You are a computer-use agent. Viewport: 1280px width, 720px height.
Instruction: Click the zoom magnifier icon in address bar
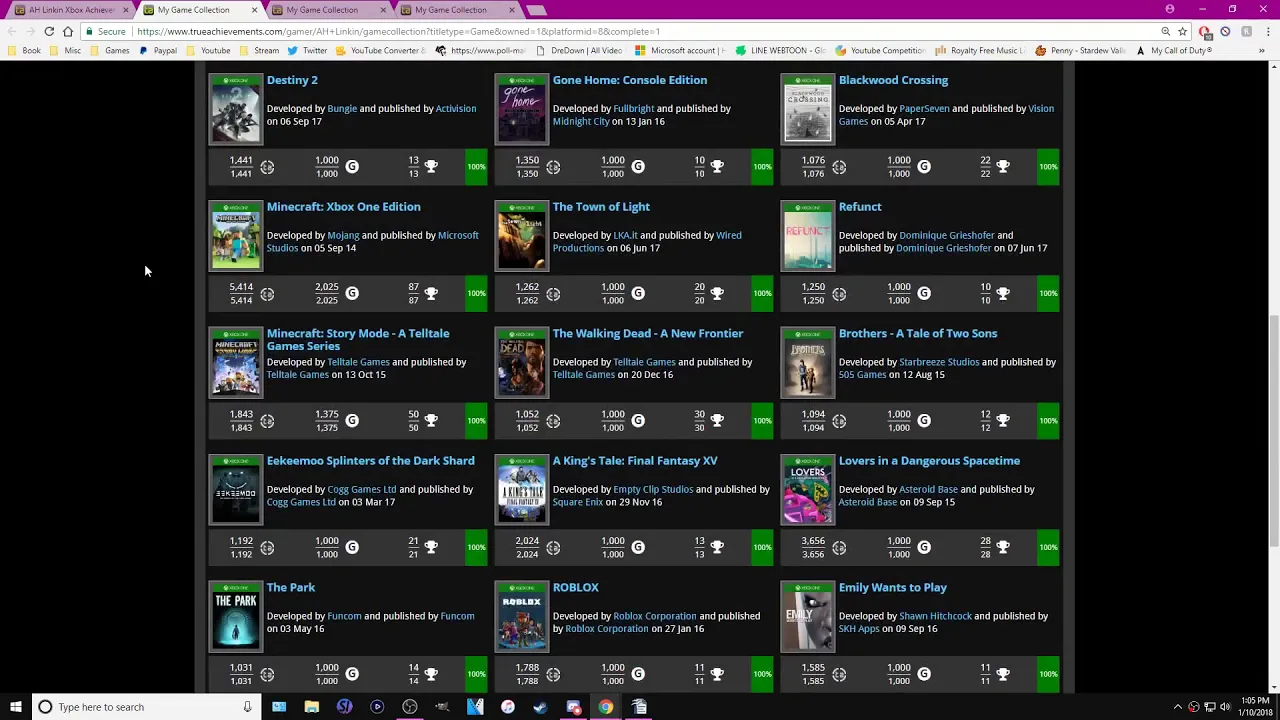(1165, 31)
